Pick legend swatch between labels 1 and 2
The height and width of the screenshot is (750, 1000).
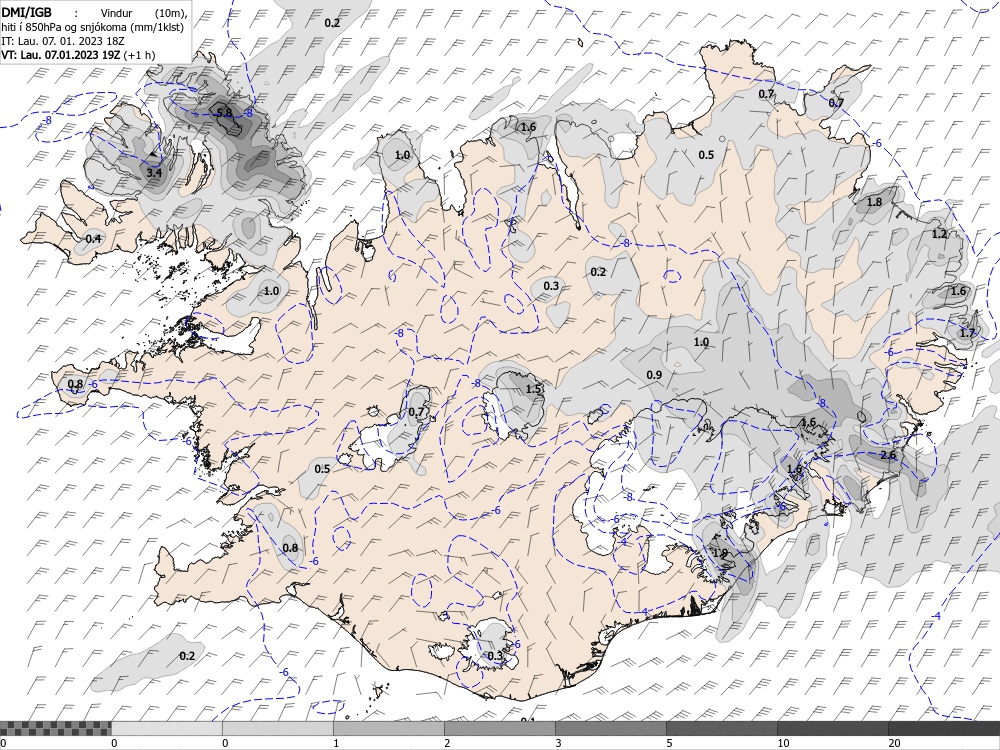point(388,728)
